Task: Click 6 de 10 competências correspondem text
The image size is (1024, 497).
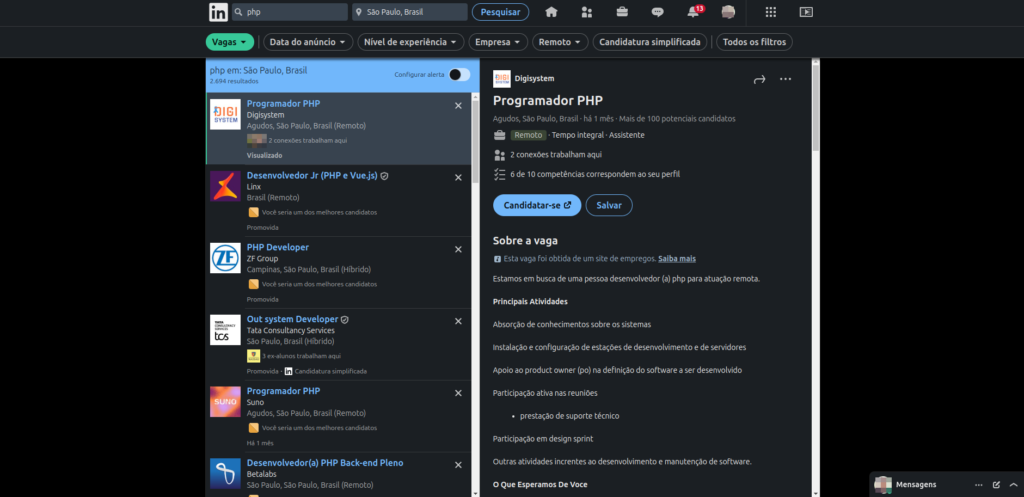Action: click(595, 174)
